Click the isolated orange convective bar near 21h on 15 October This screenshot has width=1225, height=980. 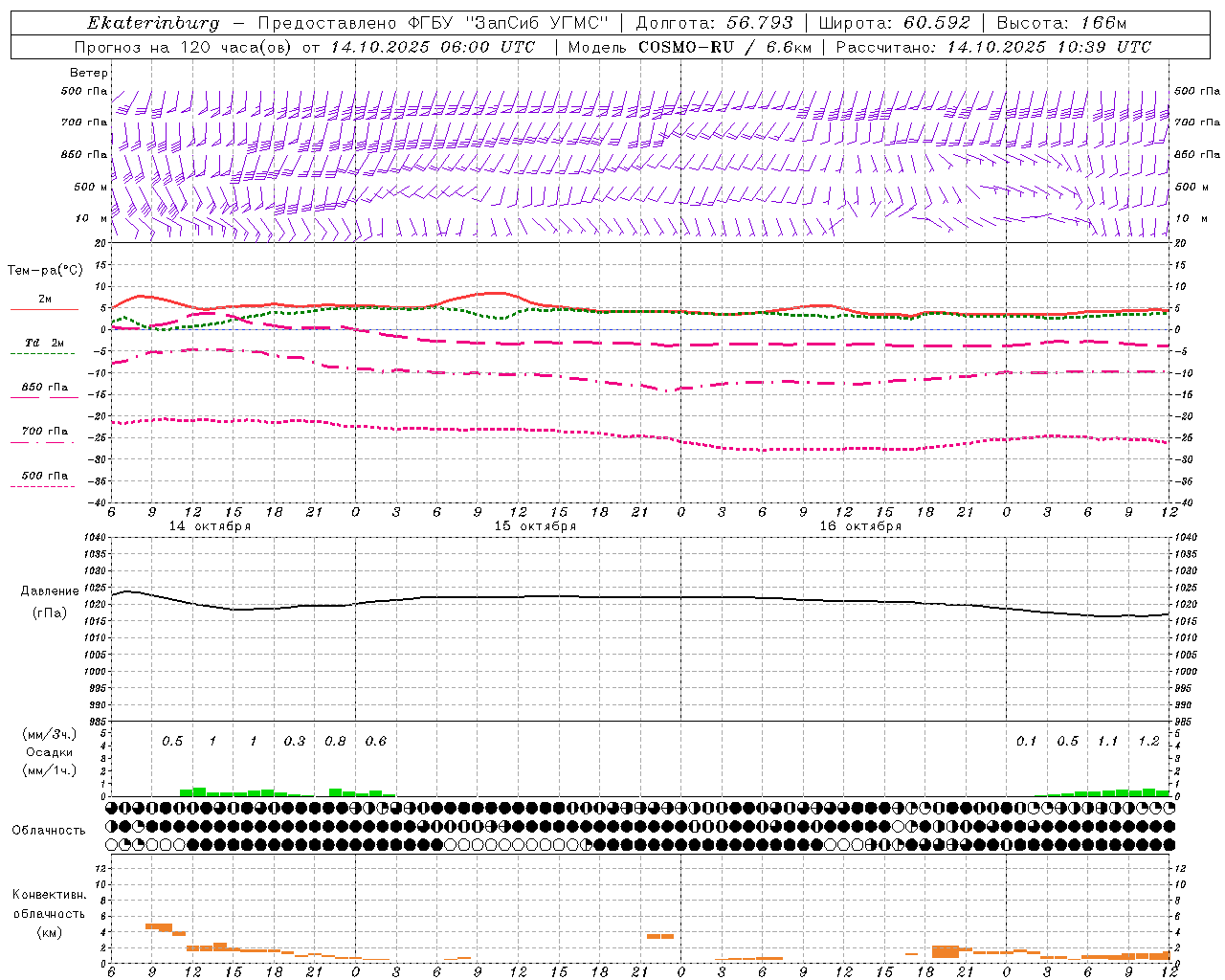[x=660, y=936]
